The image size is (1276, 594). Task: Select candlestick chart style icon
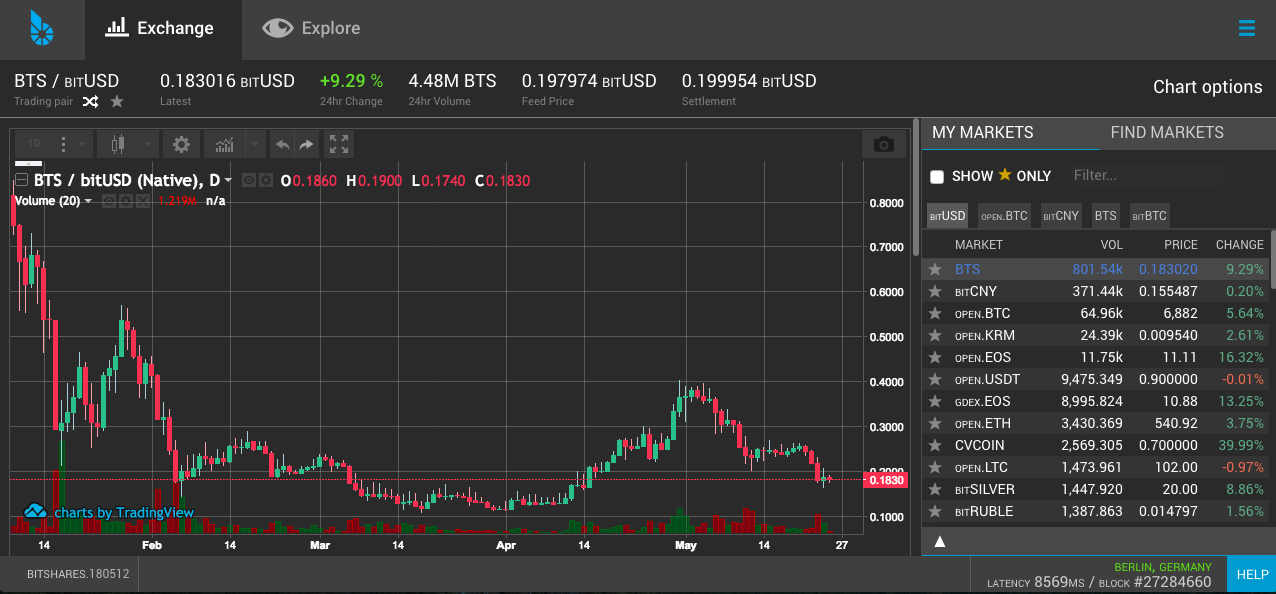coord(118,145)
